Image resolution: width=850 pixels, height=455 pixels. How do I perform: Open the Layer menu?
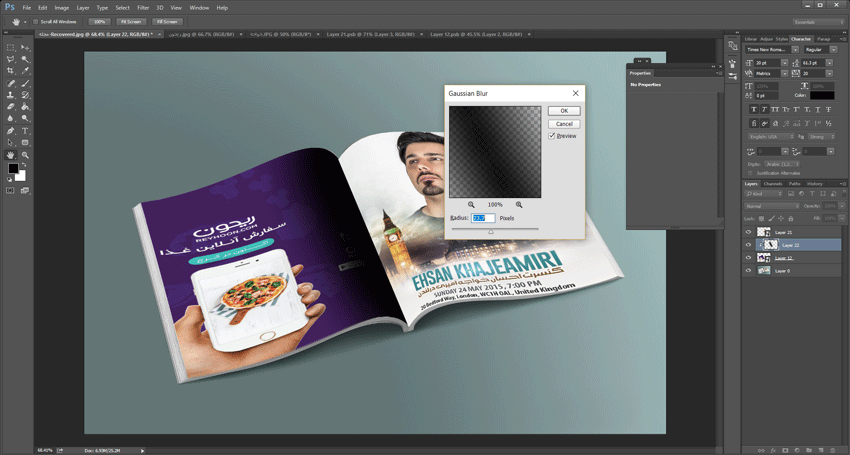point(83,8)
